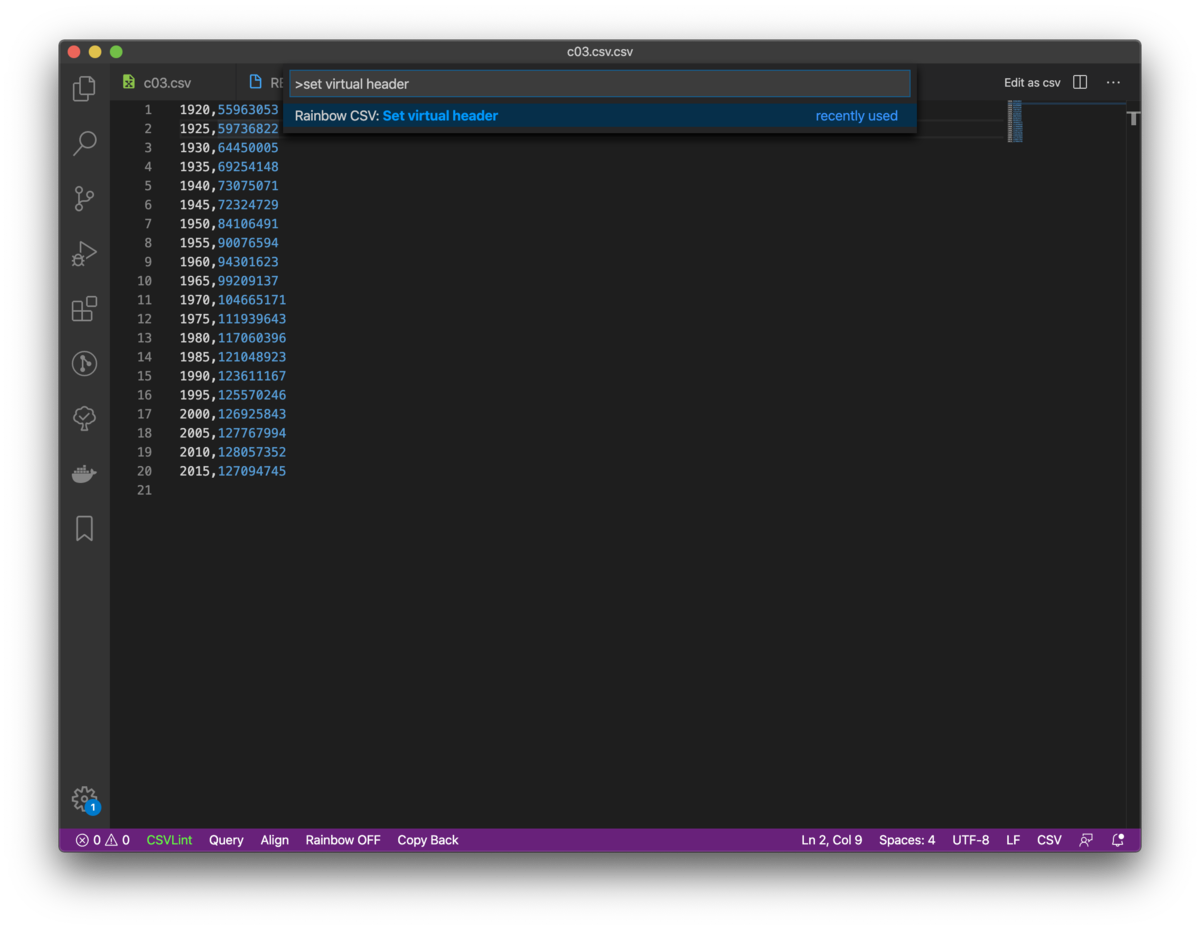Focus the command palette input field

coord(600,84)
